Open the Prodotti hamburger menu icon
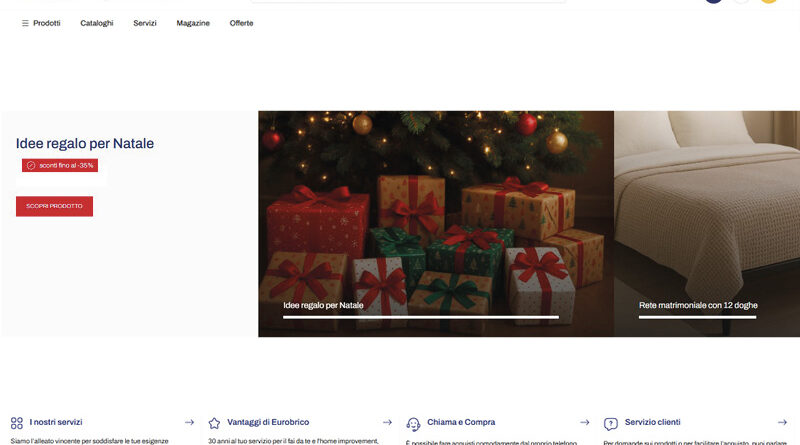The image size is (800, 445). pos(25,23)
